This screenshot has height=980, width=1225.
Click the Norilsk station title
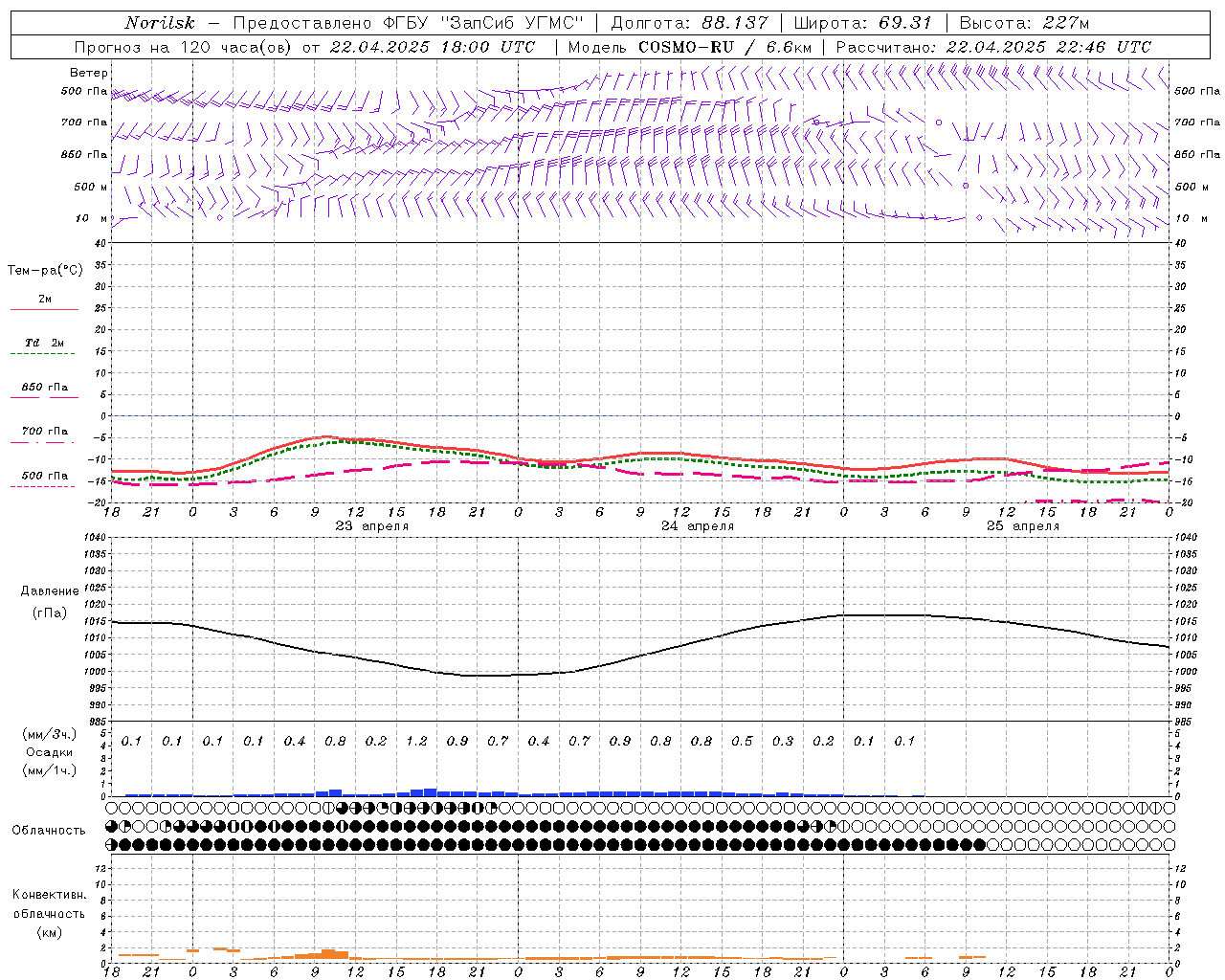pos(160,23)
